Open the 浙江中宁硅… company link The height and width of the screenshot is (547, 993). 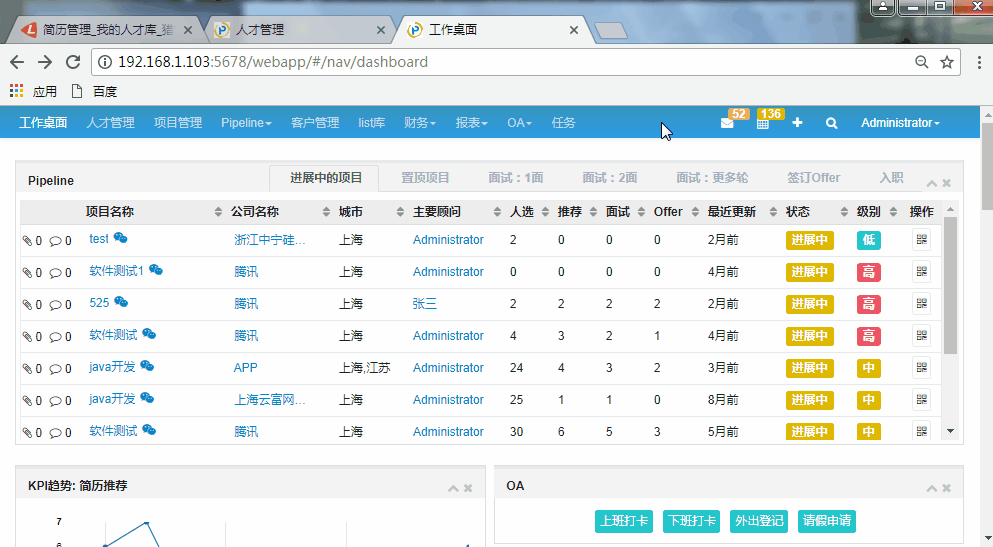(x=270, y=240)
